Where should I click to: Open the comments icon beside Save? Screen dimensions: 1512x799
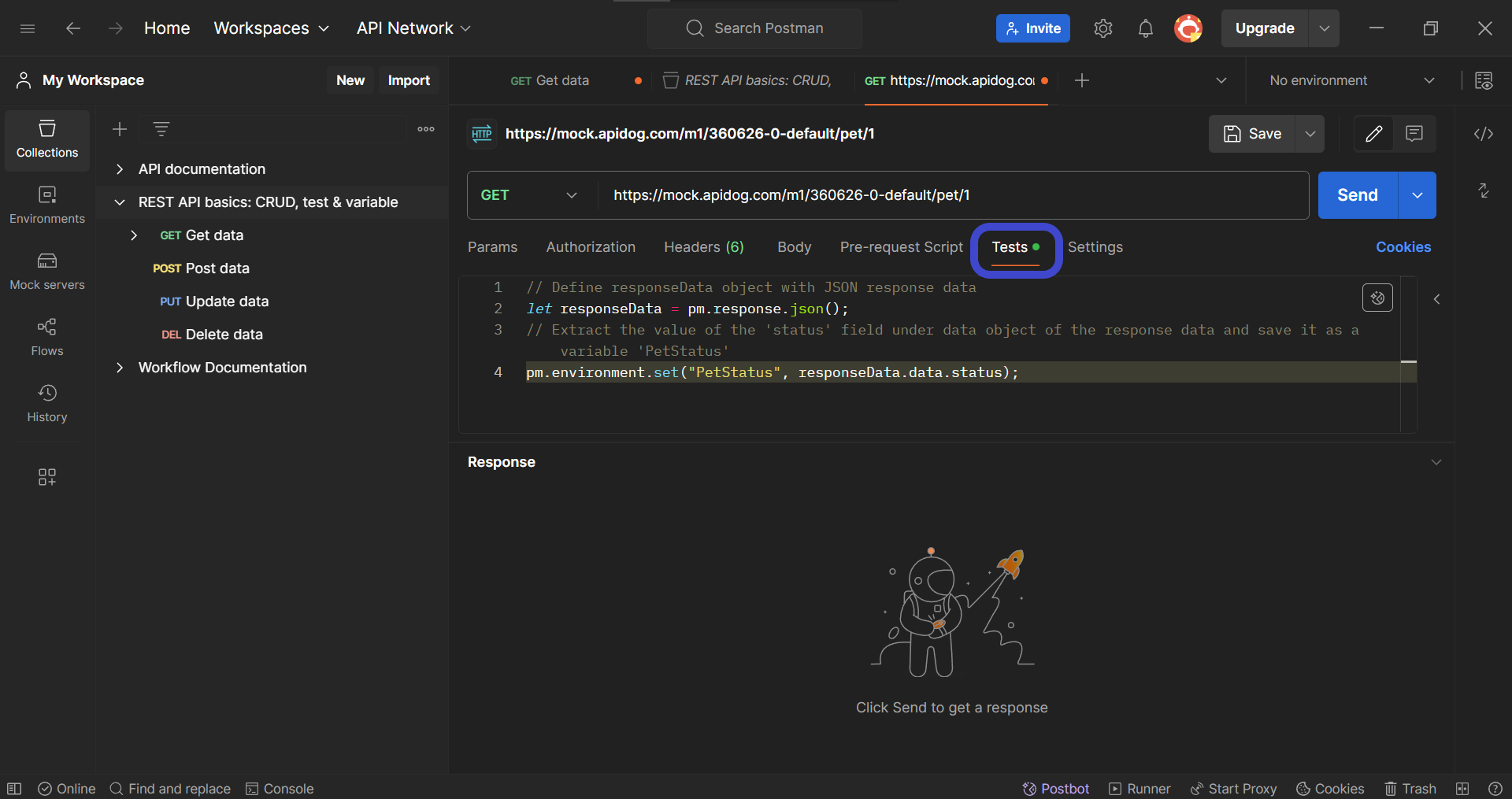click(1415, 134)
